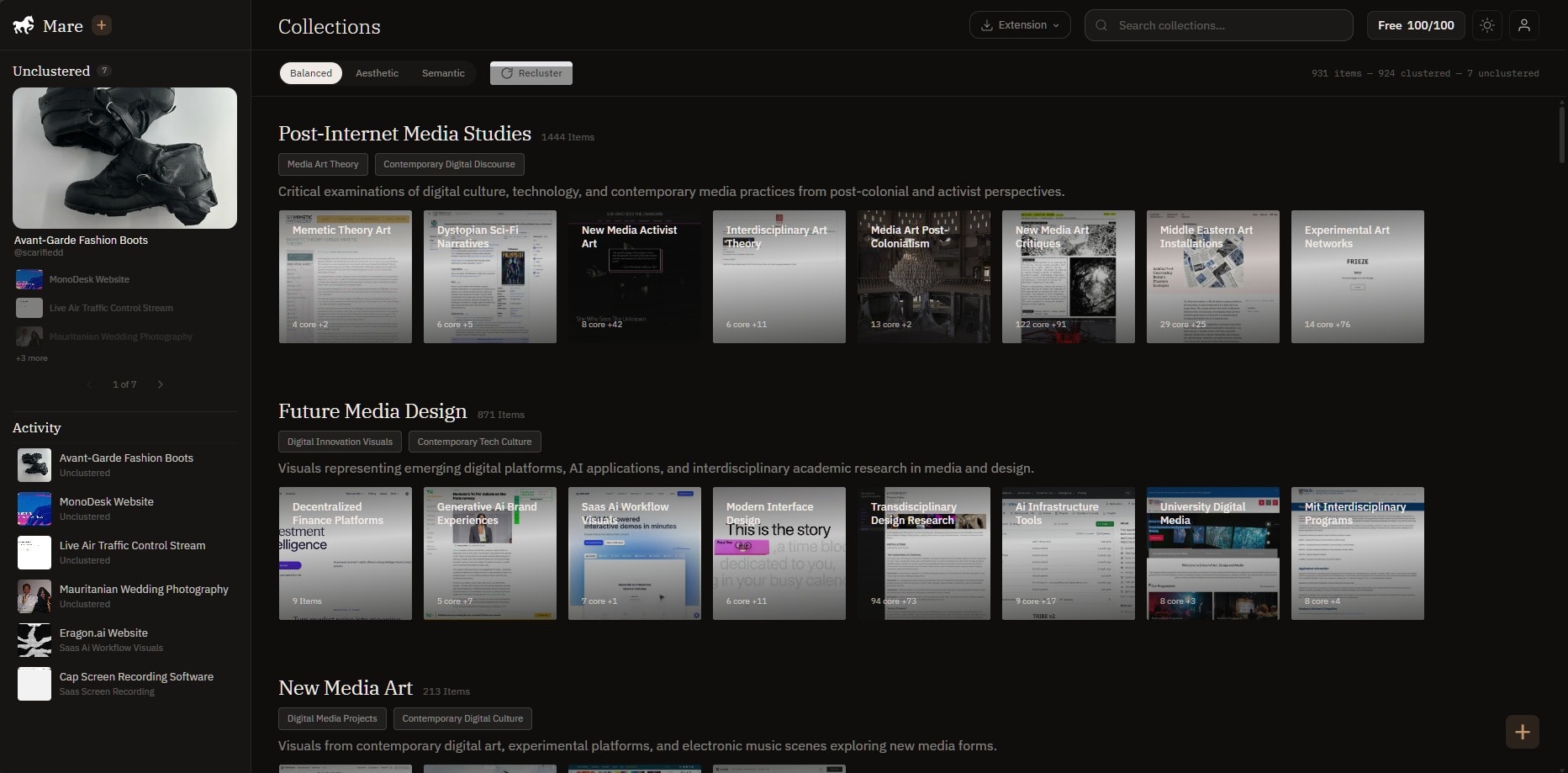Image resolution: width=1568 pixels, height=773 pixels.
Task: Open Avant-Garde Fashion Boots activity entry
Action: 125,465
